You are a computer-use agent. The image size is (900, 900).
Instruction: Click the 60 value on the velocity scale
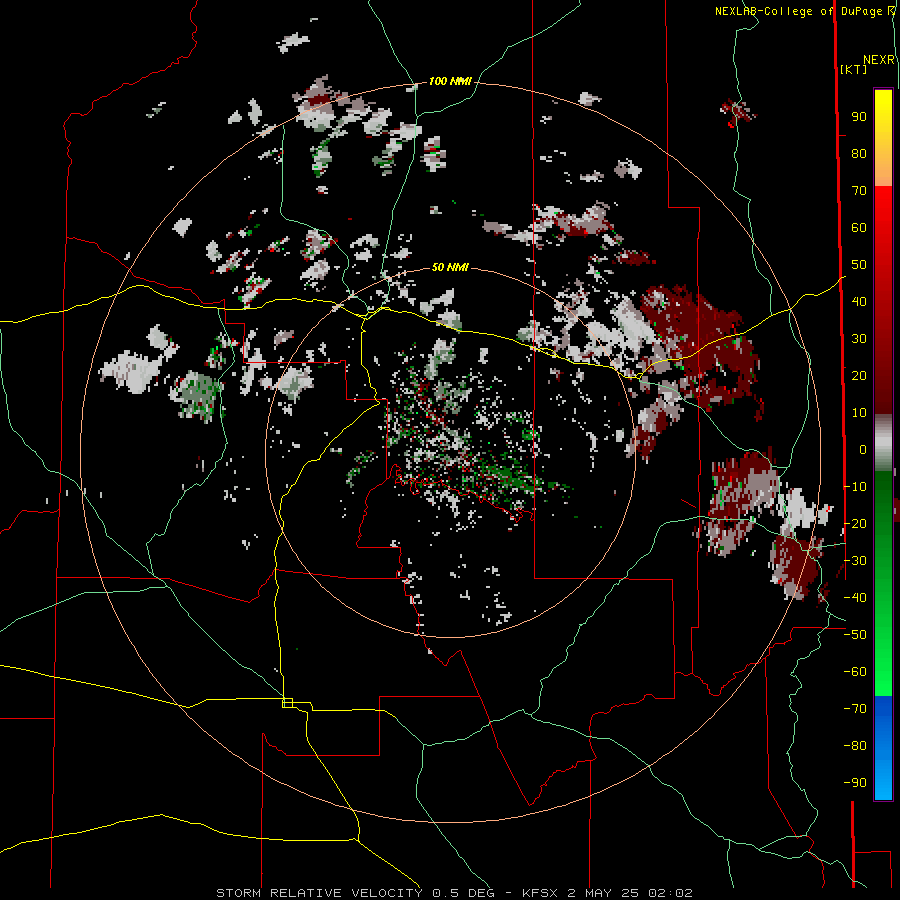859,228
